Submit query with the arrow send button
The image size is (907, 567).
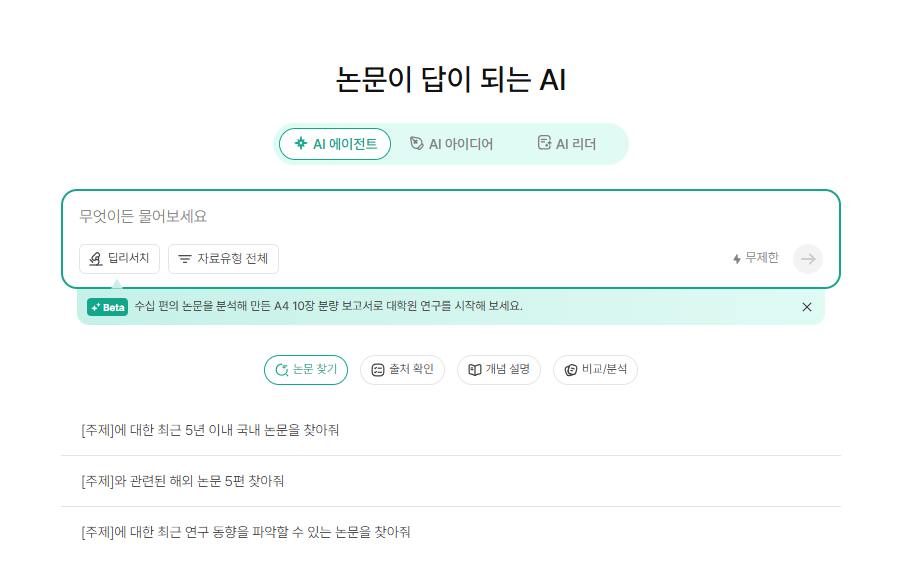[808, 259]
